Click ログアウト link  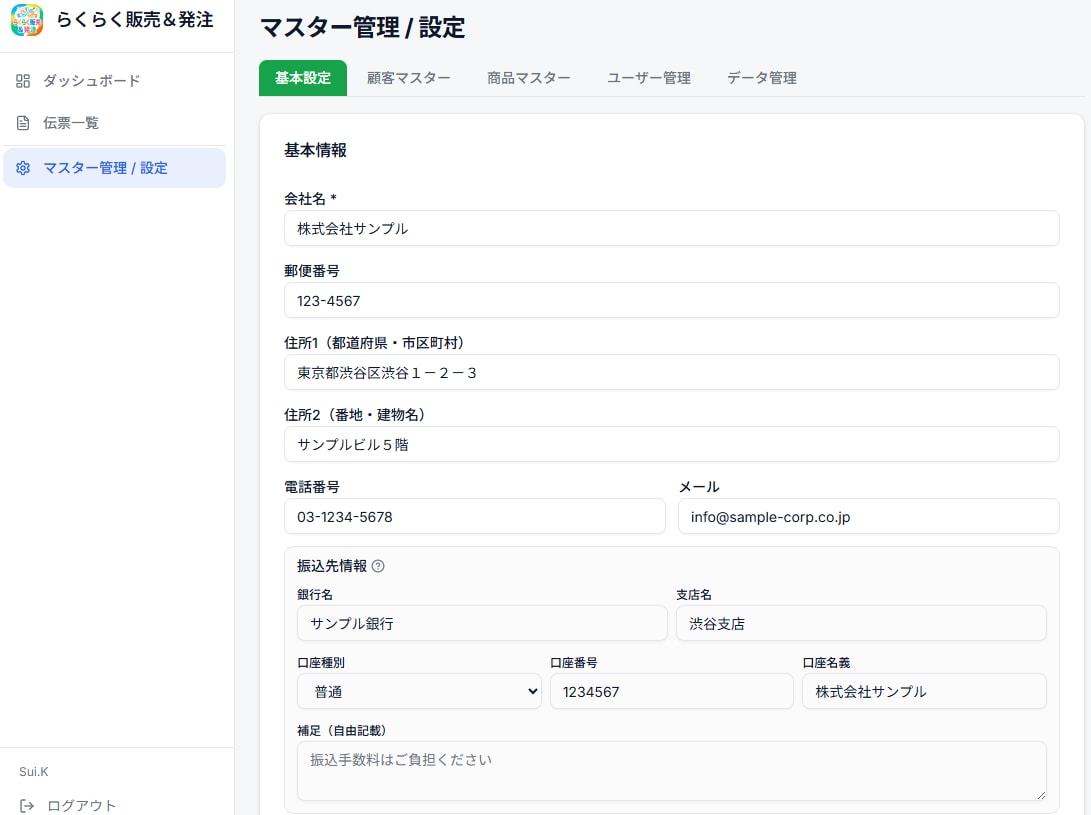pos(81,806)
